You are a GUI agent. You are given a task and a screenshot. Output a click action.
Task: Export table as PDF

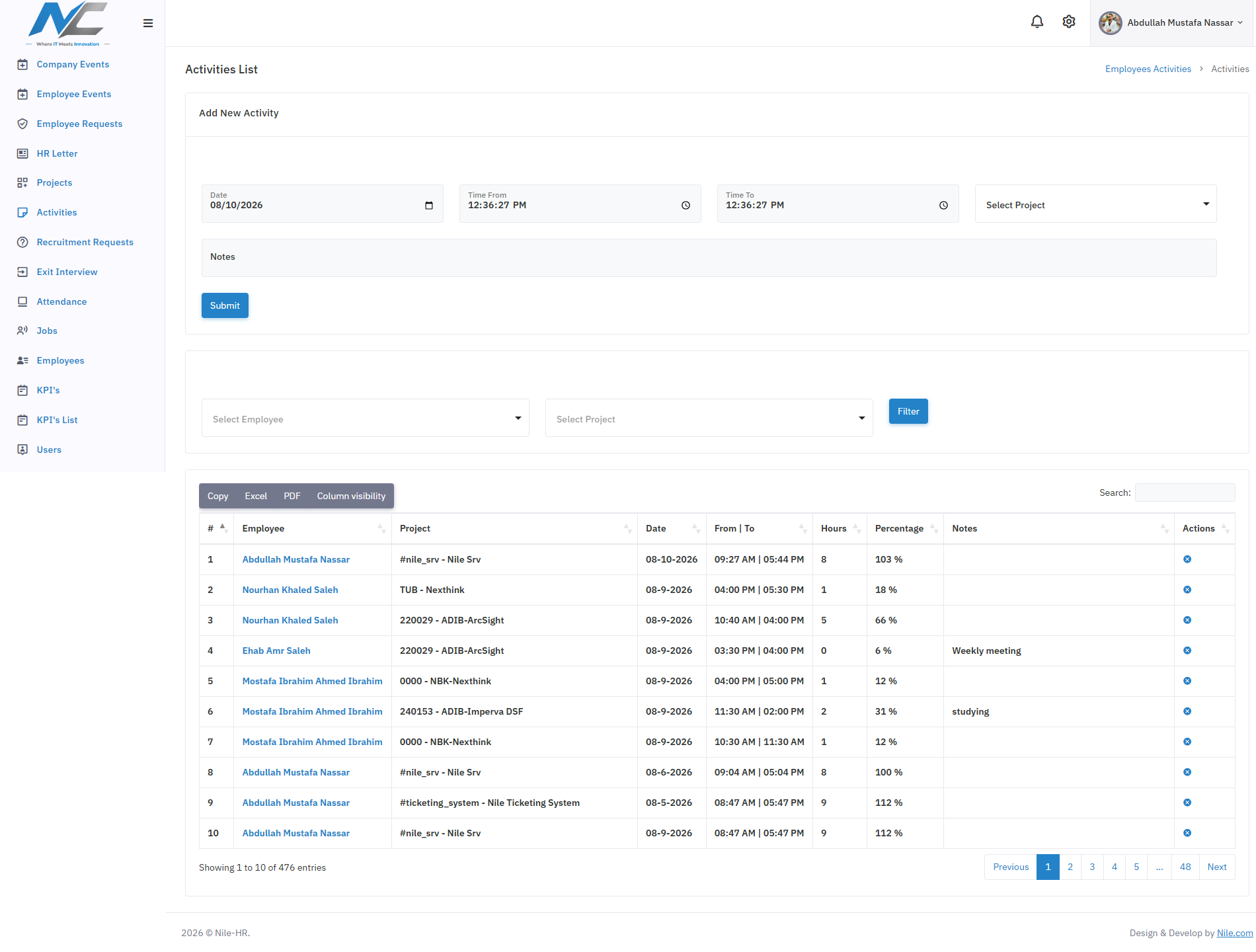coord(292,496)
